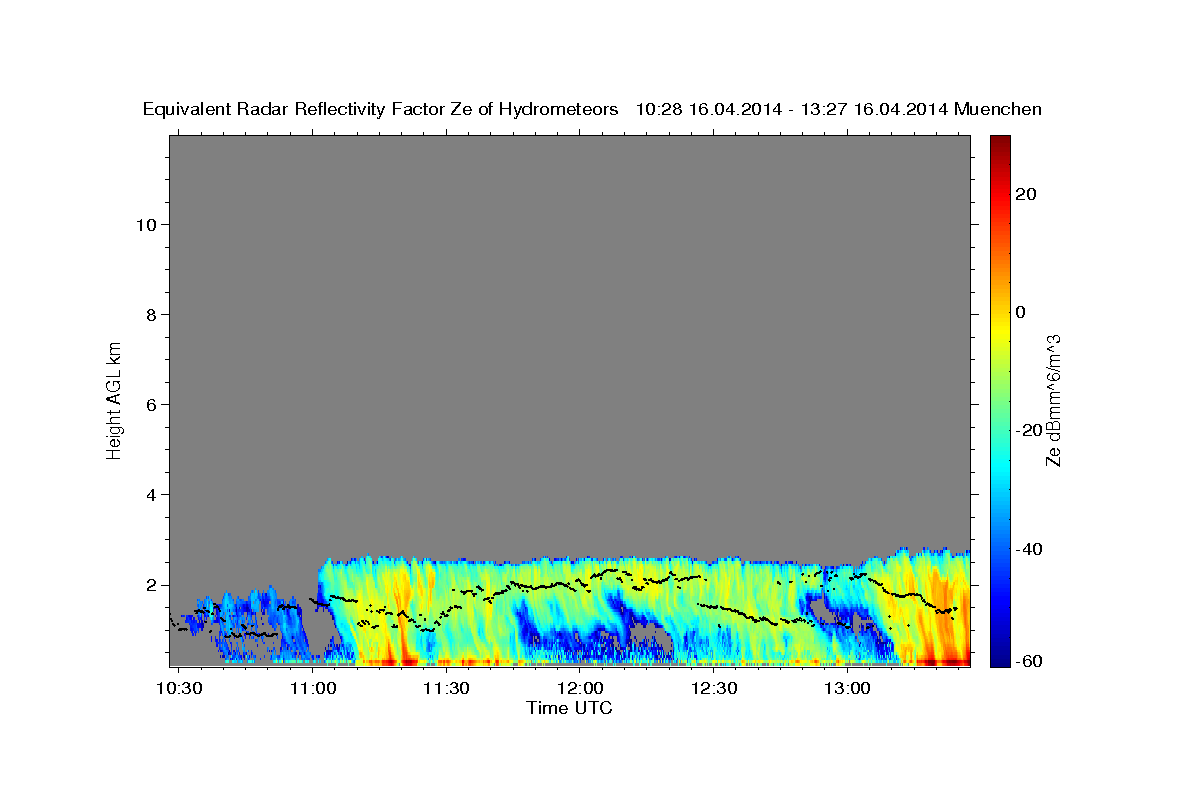Click the 13:00 time tick label

click(846, 689)
